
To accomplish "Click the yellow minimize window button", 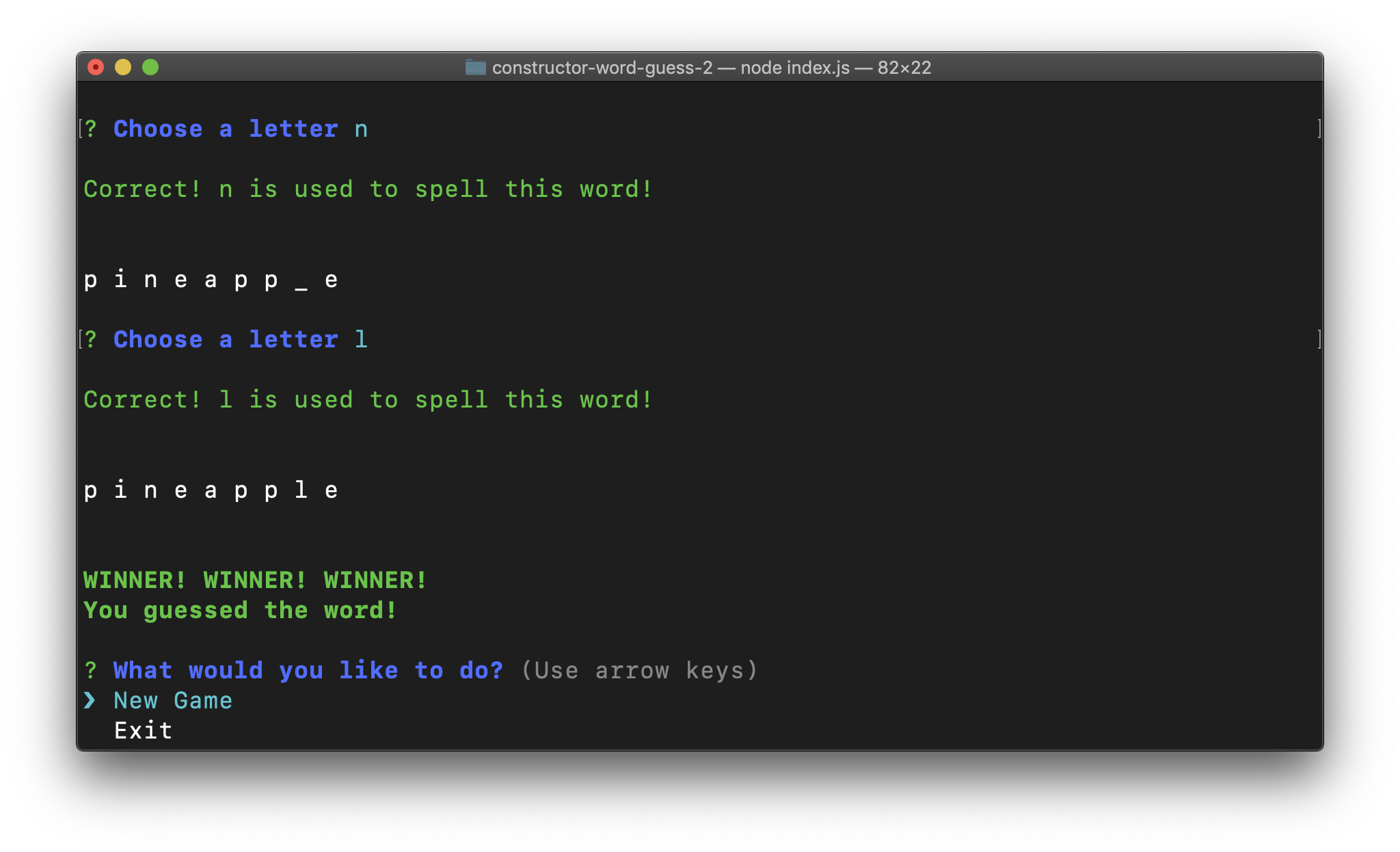I will pos(123,67).
